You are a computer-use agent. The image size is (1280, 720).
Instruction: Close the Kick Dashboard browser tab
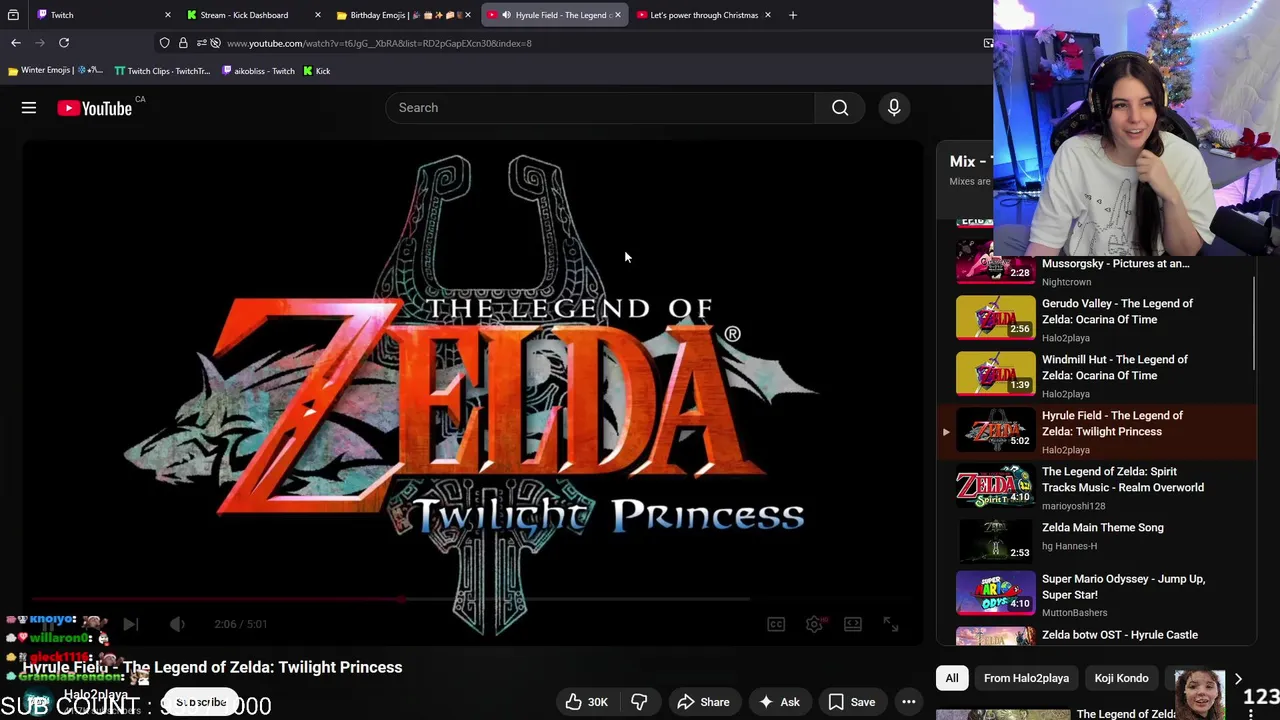[318, 15]
